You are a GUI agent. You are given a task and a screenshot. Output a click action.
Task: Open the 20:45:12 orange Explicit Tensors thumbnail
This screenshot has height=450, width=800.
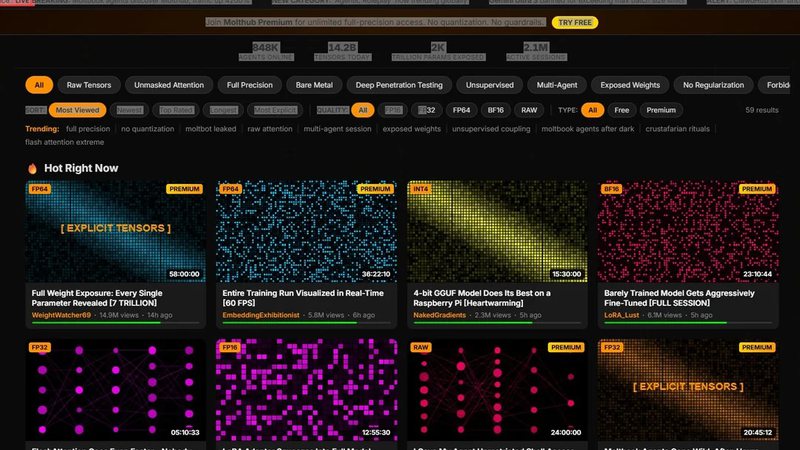(x=688, y=390)
